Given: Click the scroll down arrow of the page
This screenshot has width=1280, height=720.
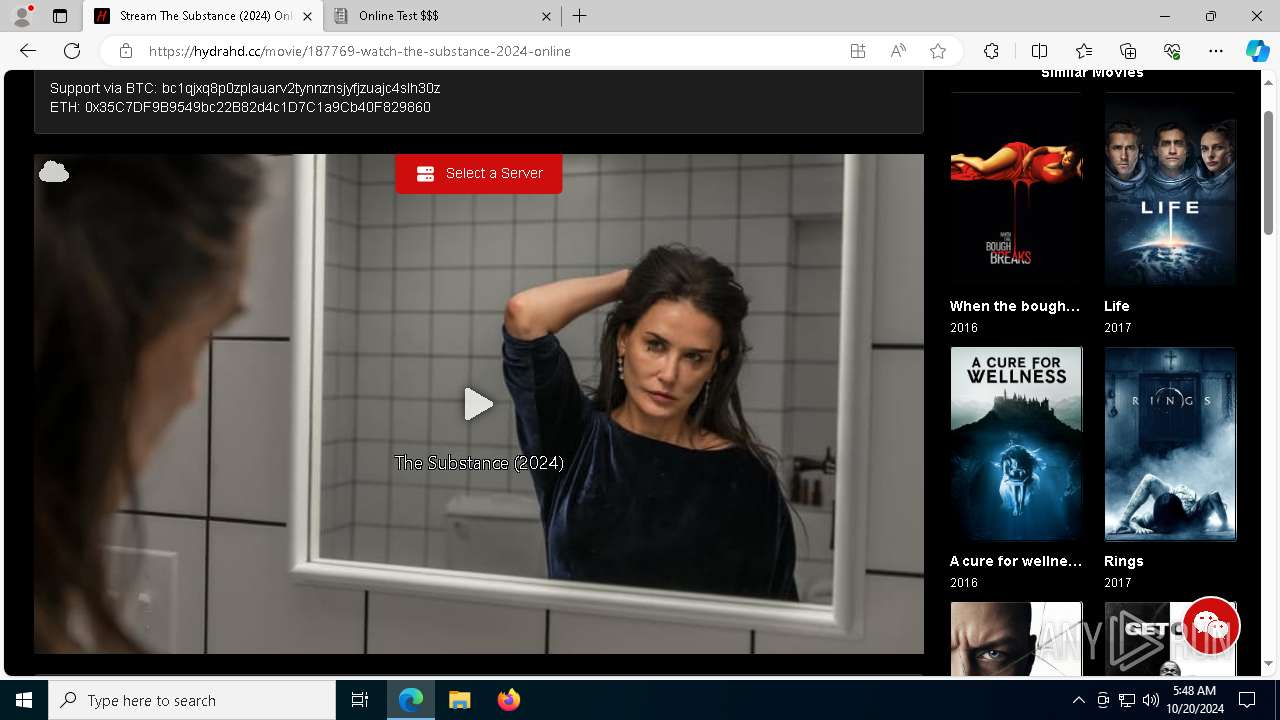Looking at the screenshot, I should pos(1269,663).
